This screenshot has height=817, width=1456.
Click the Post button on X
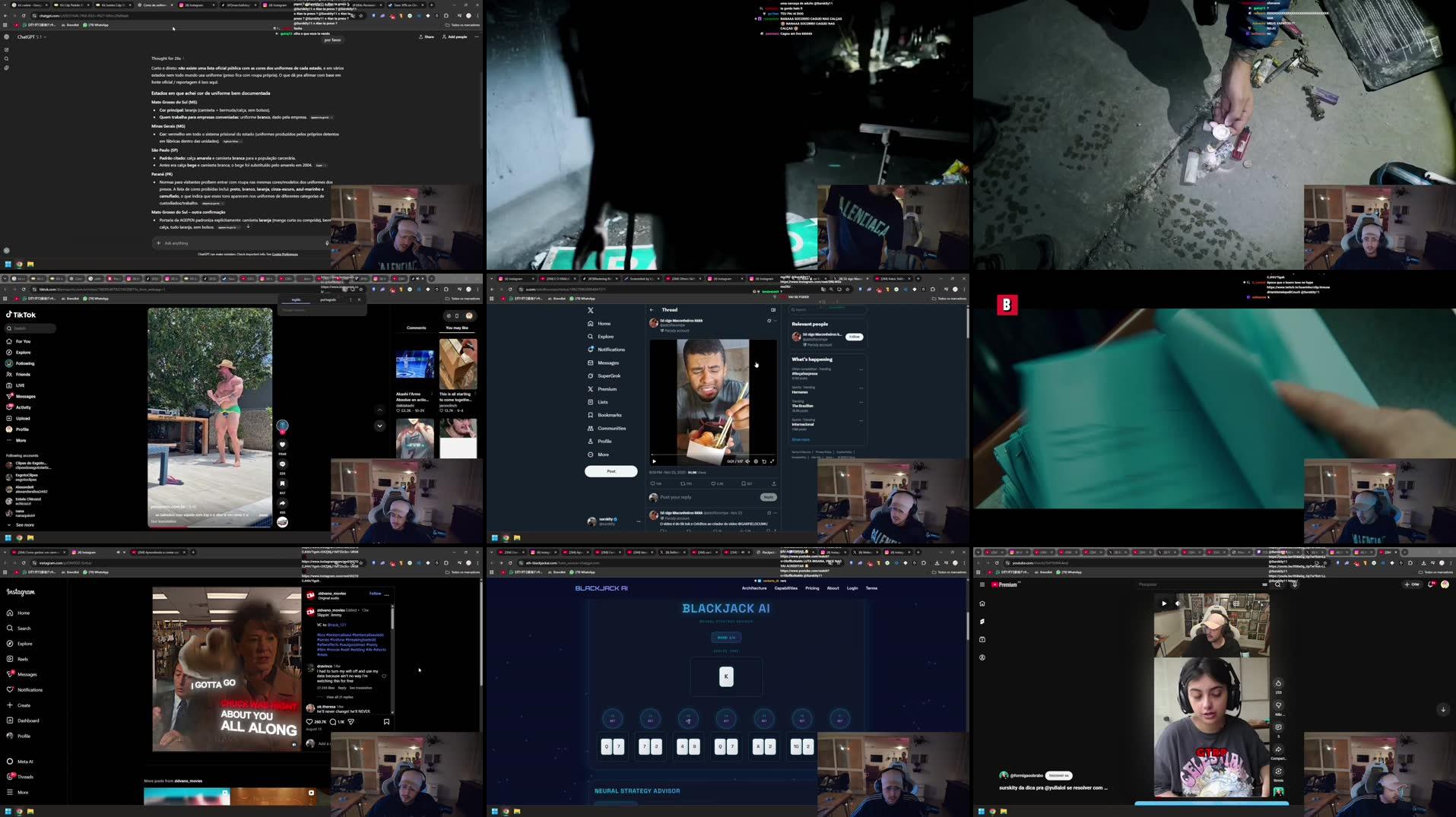[x=611, y=471]
